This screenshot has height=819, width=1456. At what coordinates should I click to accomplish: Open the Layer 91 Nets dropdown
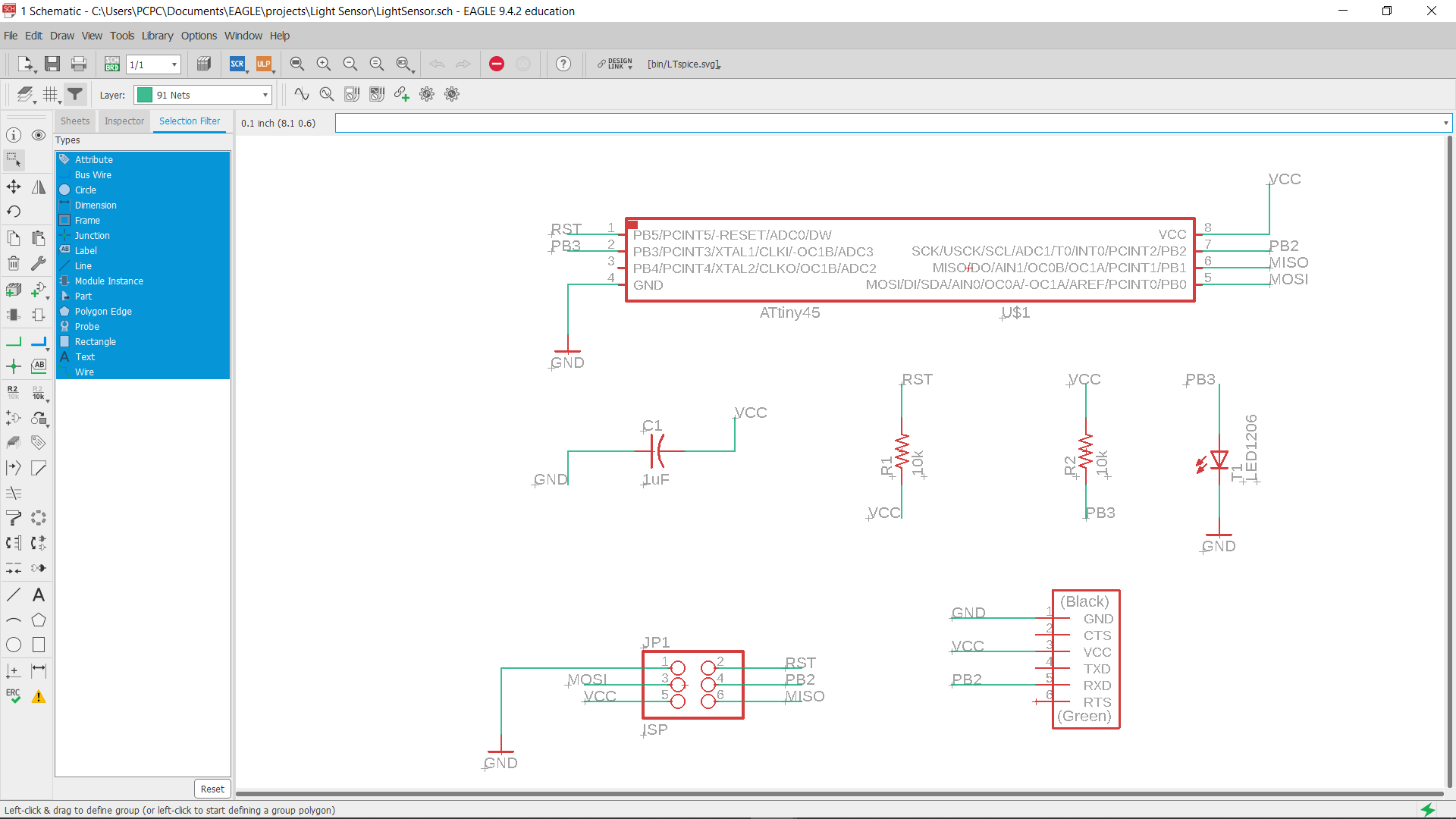[202, 95]
